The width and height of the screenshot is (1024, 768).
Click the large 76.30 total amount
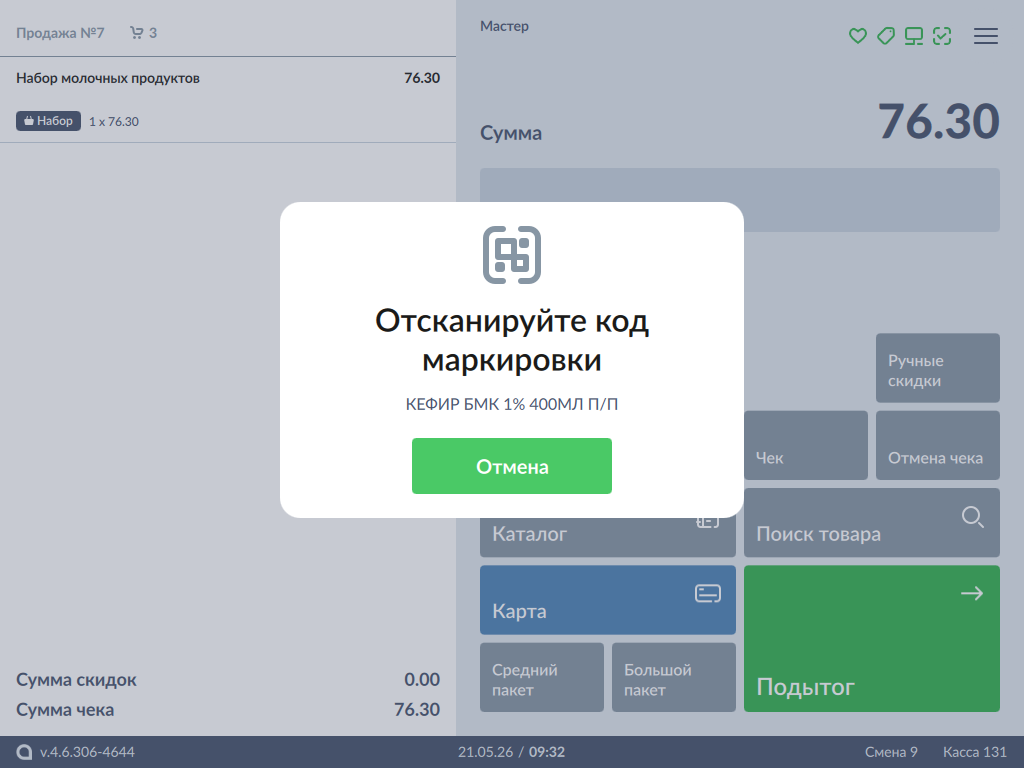coord(938,121)
